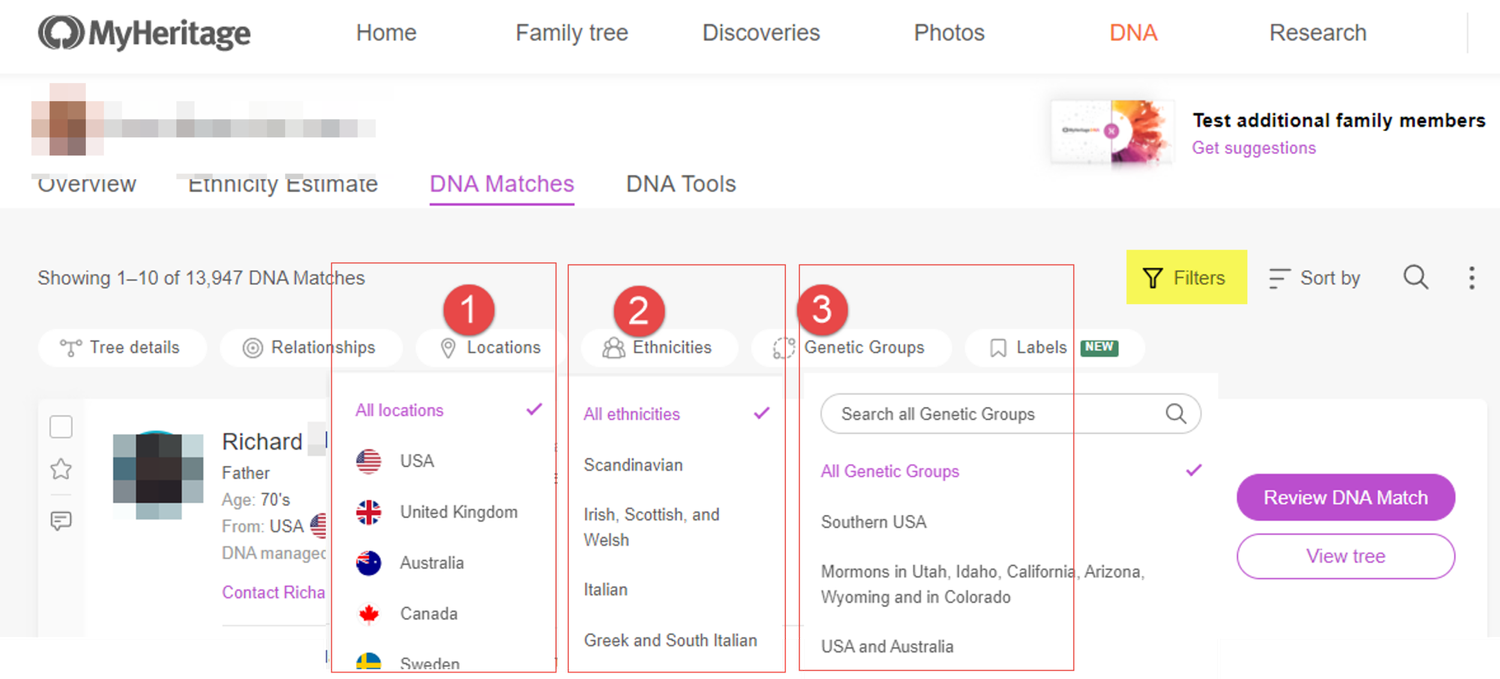
Task: Click the magnifying glass search icon
Action: [1415, 277]
